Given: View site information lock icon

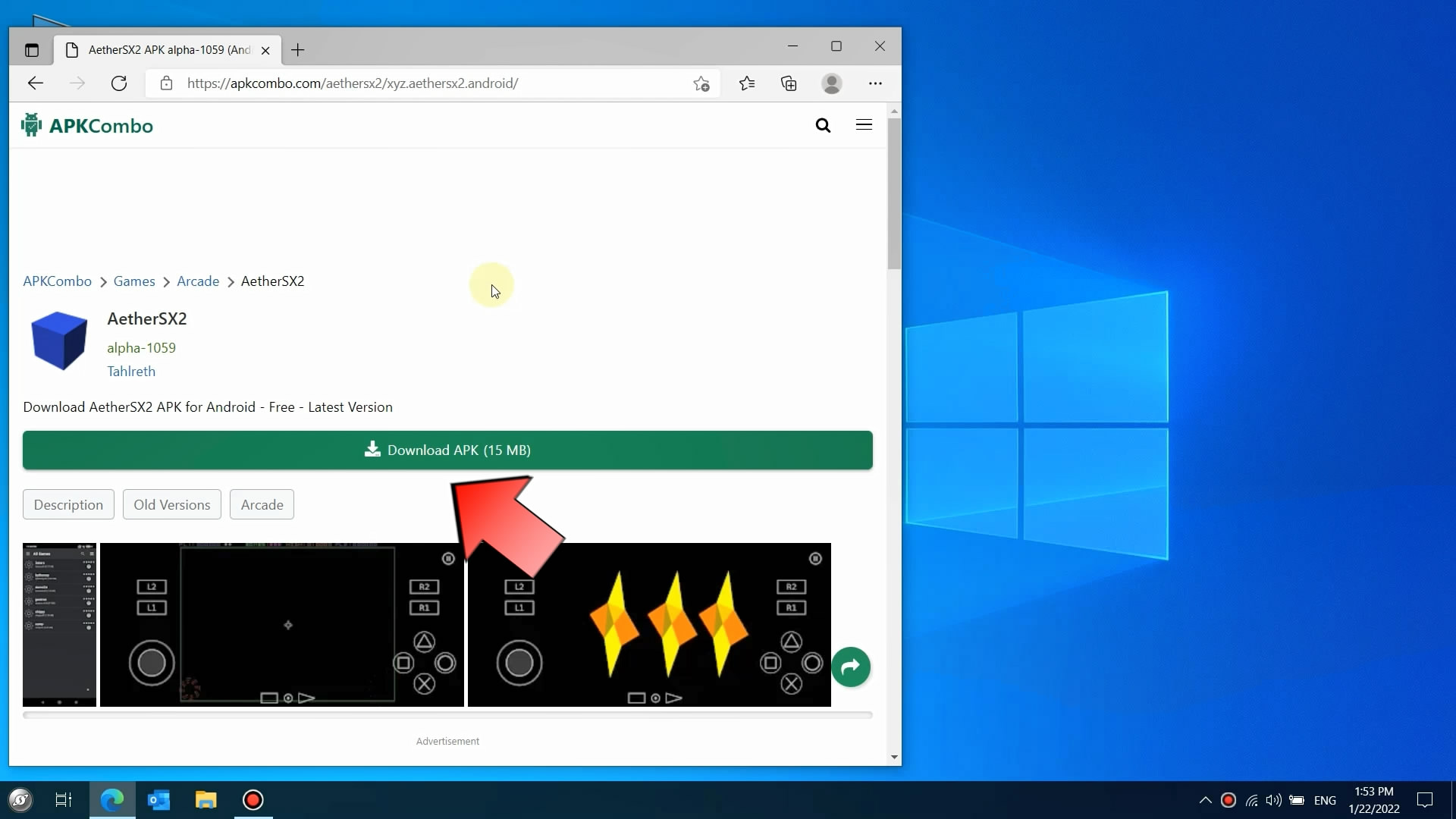Looking at the screenshot, I should pyautogui.click(x=166, y=83).
